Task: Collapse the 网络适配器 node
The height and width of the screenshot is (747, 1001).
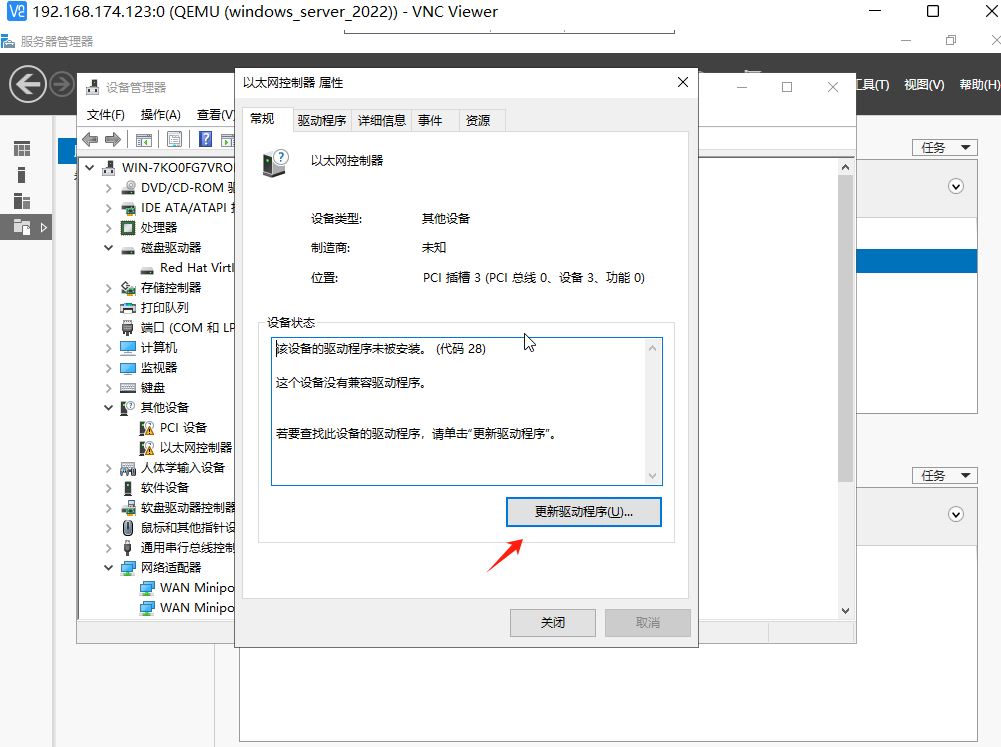Action: 109,568
